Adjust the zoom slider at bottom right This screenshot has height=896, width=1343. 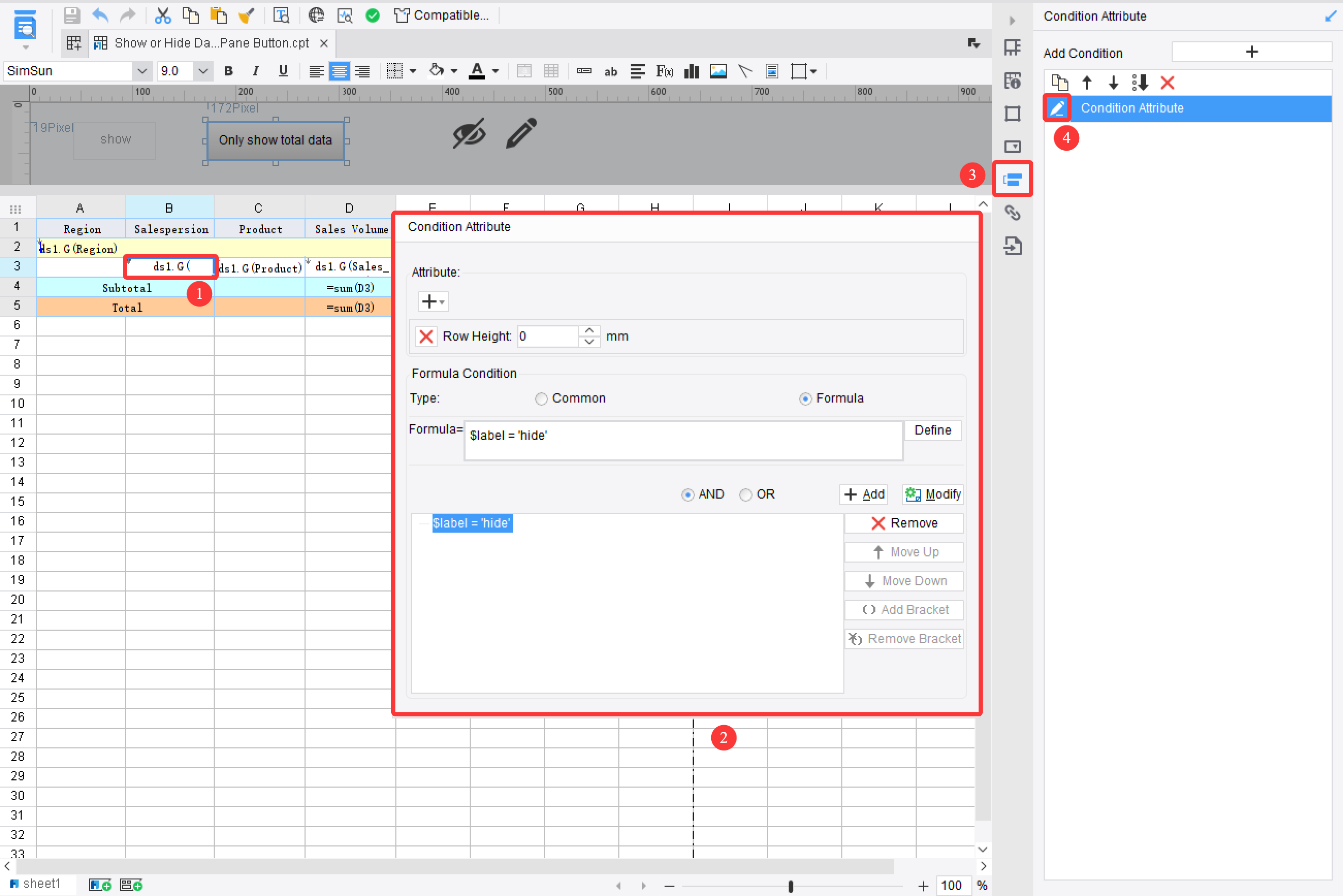(x=790, y=886)
